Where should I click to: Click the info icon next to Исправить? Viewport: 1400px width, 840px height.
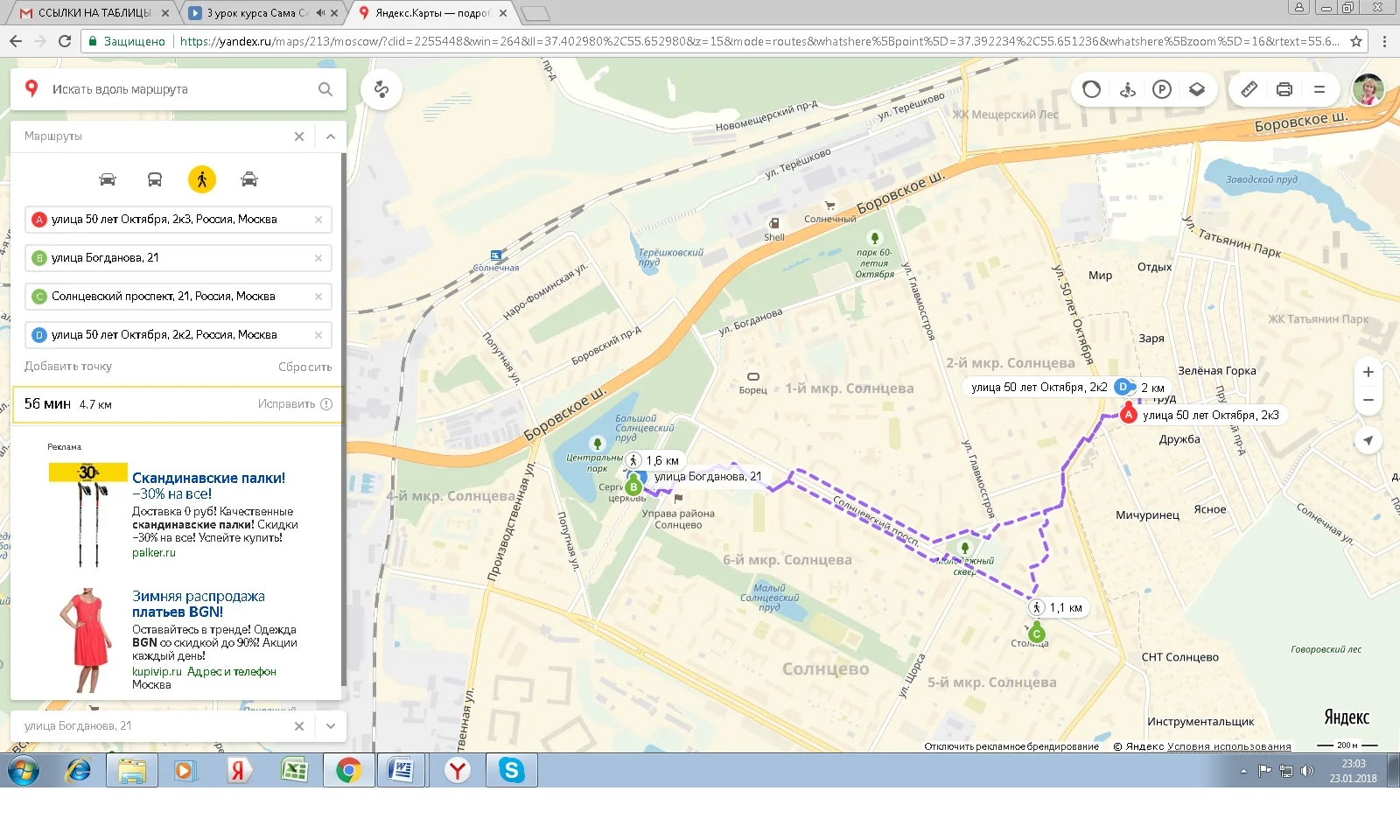(326, 404)
